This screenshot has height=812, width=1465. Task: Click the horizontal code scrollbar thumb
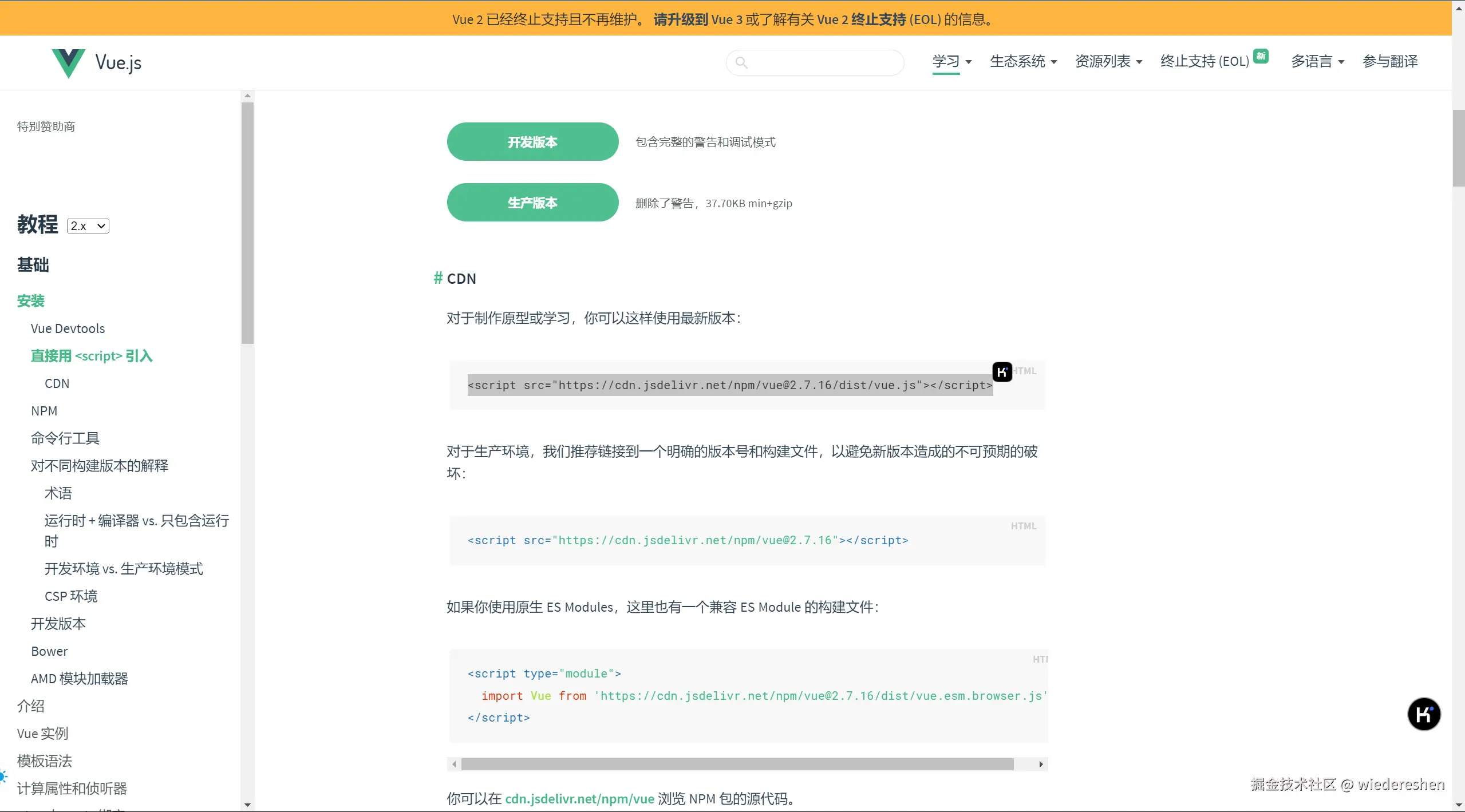pyautogui.click(x=737, y=764)
